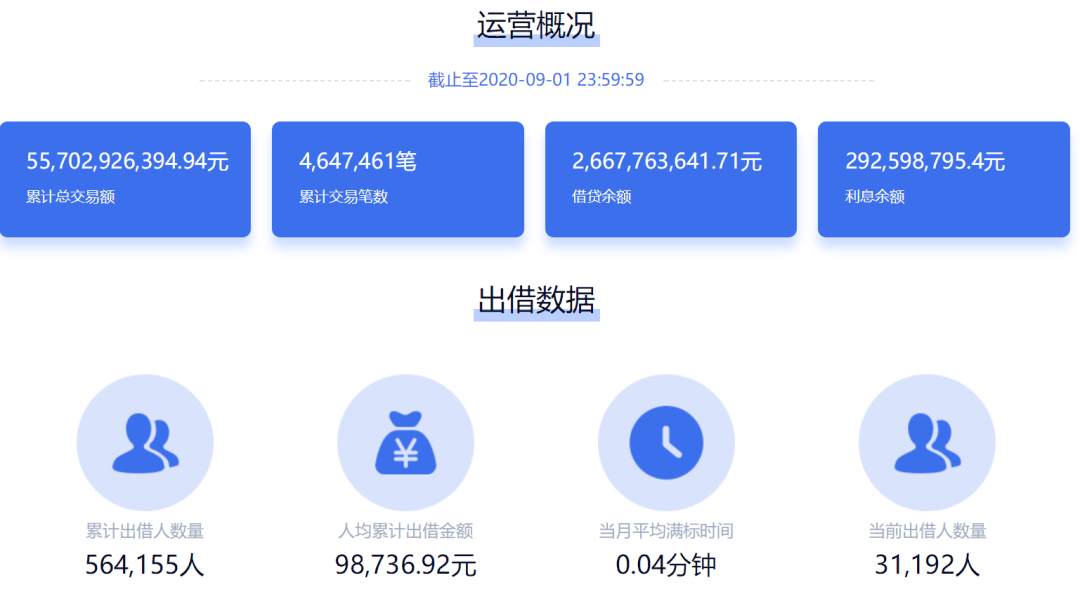Click the 人均累计出借金额 label
Screen dimensions: 1080x599
406,531
